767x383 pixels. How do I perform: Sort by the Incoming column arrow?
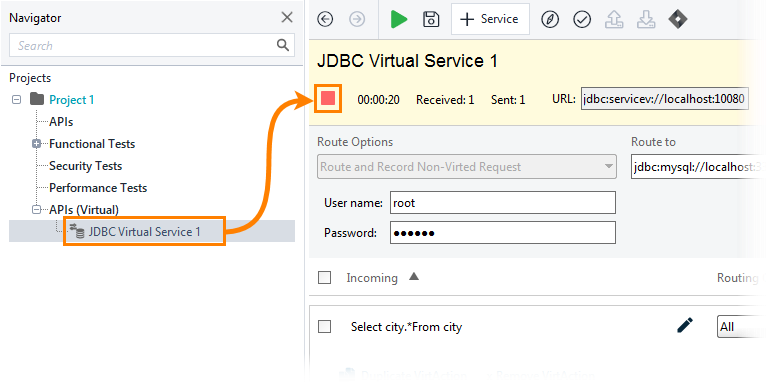coord(414,277)
